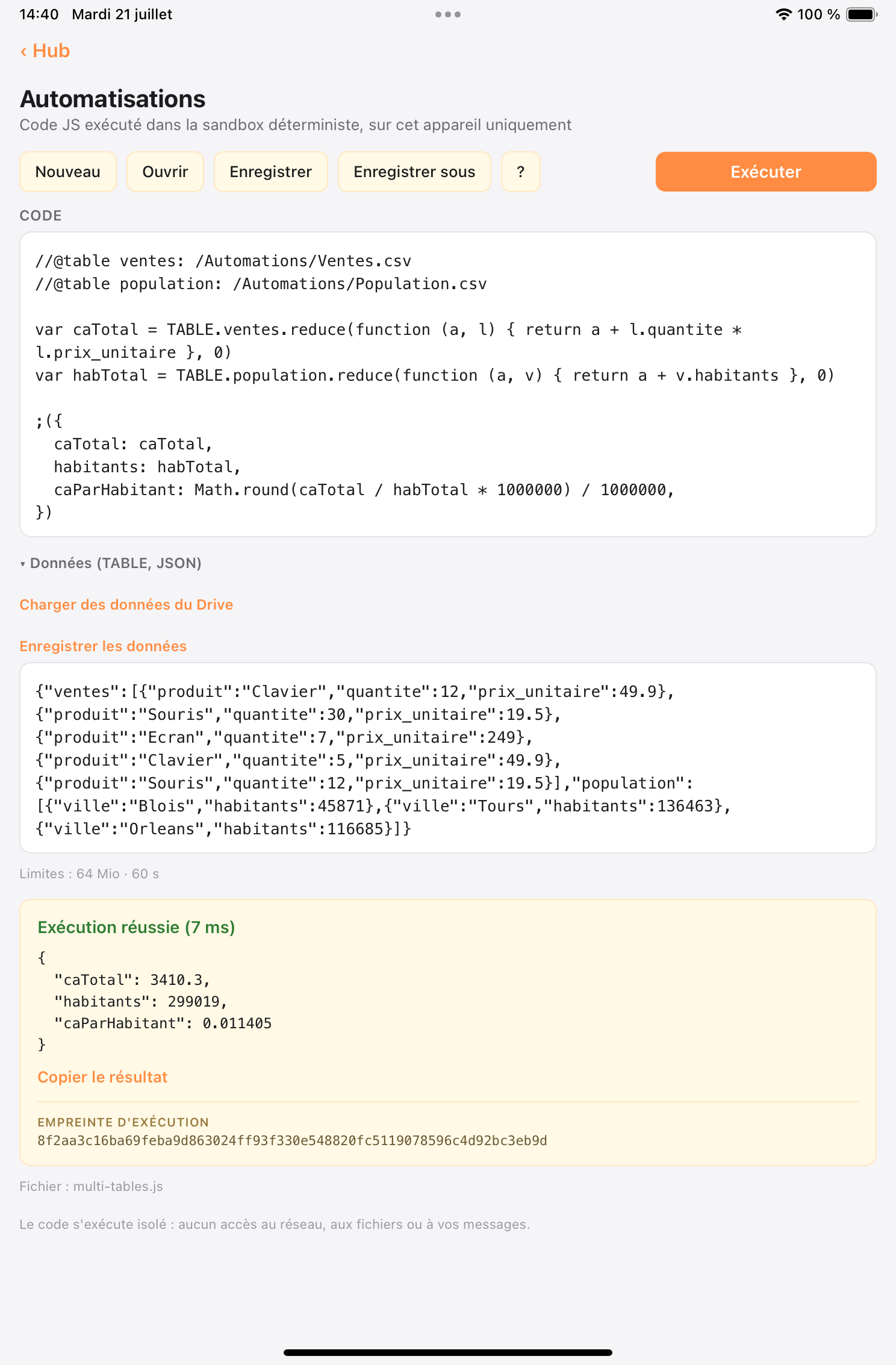The width and height of the screenshot is (896, 1365).
Task: Tap the battery status icon
Action: [x=862, y=14]
